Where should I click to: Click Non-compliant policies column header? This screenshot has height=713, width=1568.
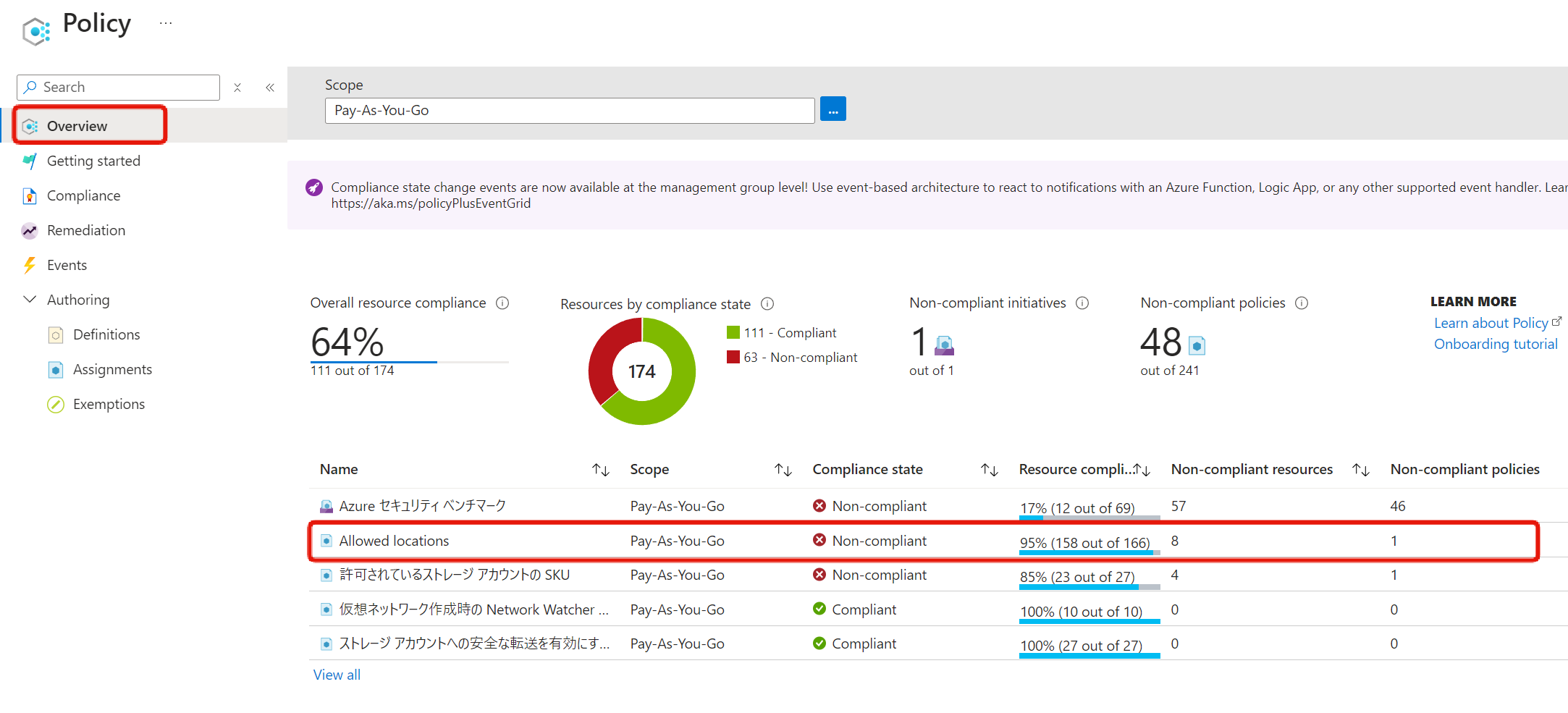1464,469
